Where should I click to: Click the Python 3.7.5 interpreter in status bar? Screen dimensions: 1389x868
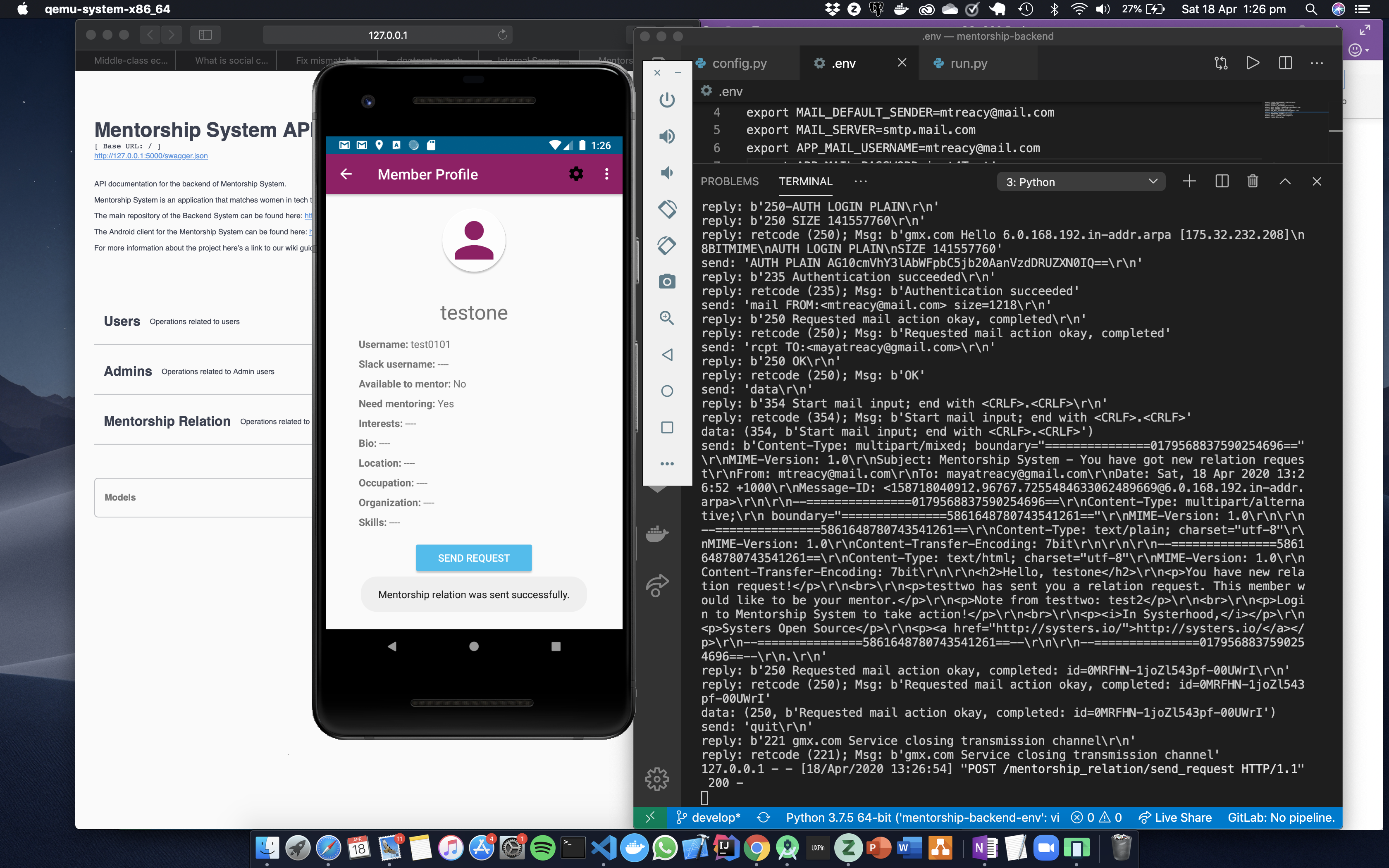click(922, 818)
